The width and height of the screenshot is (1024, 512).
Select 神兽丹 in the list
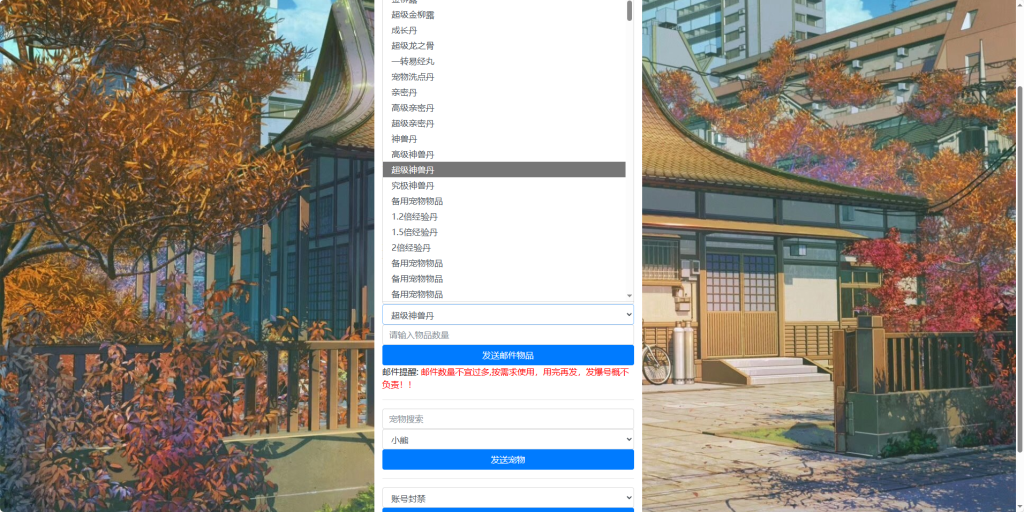click(504, 139)
